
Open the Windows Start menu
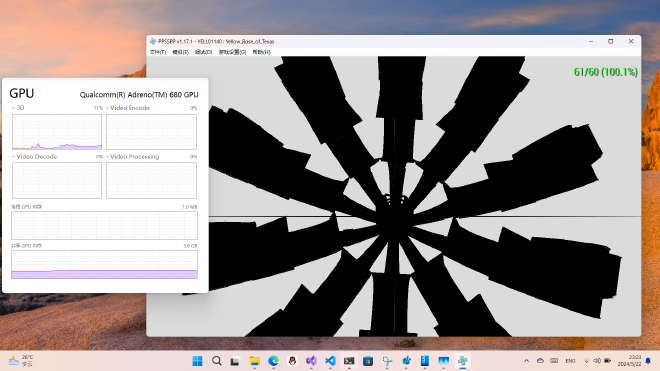197,361
